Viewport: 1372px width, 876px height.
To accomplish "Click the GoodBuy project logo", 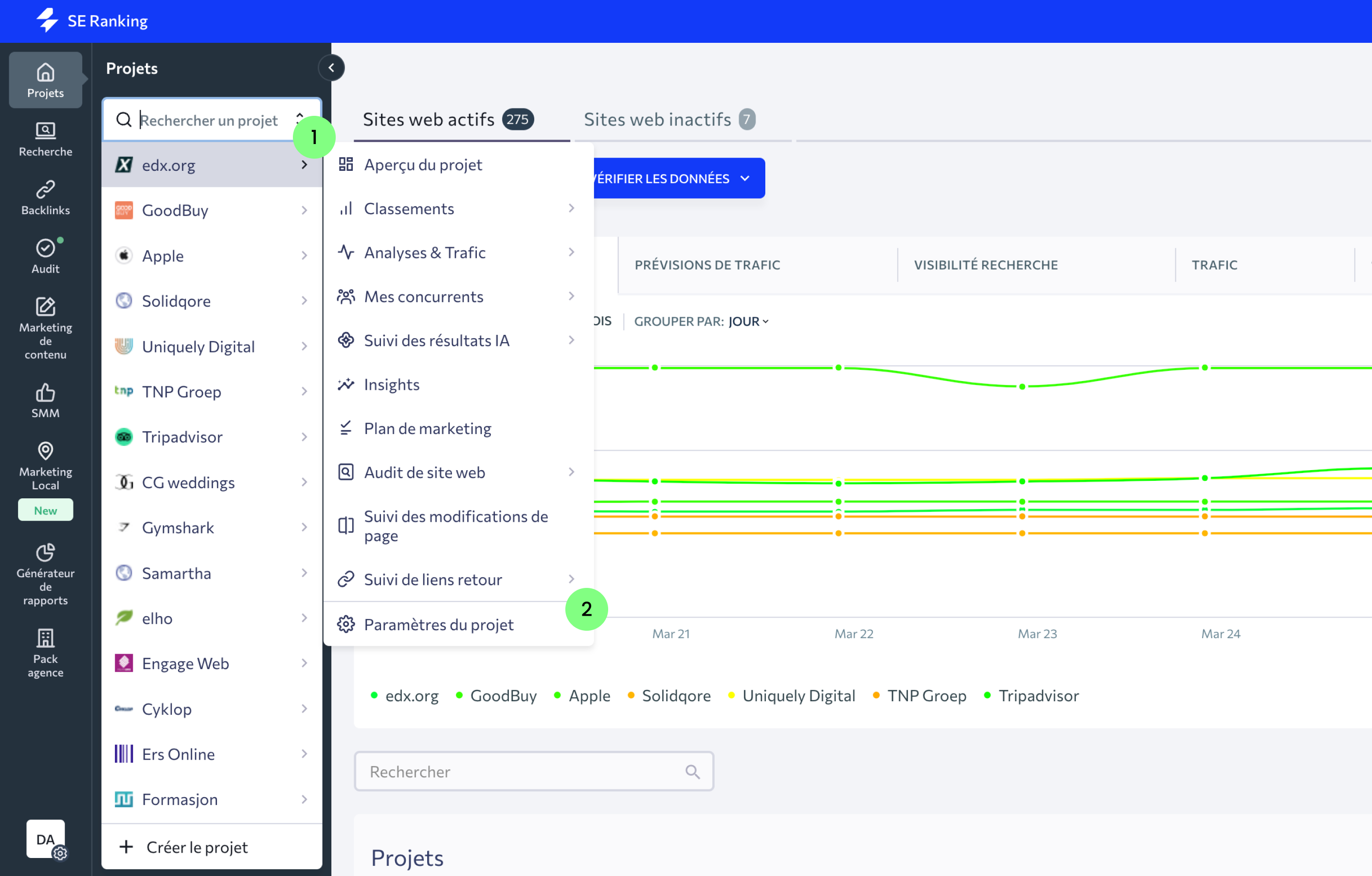I will (x=124, y=210).
